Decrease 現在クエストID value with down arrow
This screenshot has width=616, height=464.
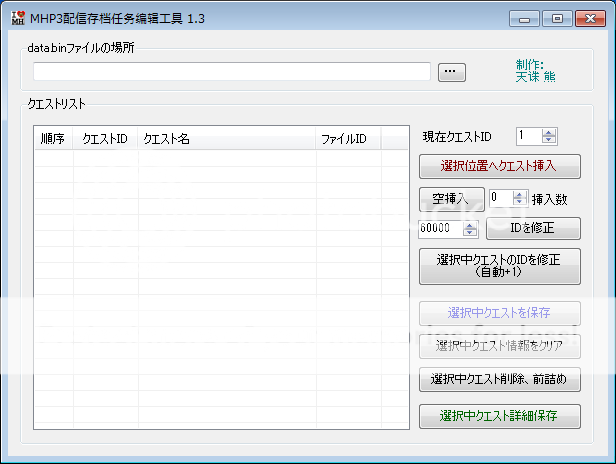[x=549, y=140]
